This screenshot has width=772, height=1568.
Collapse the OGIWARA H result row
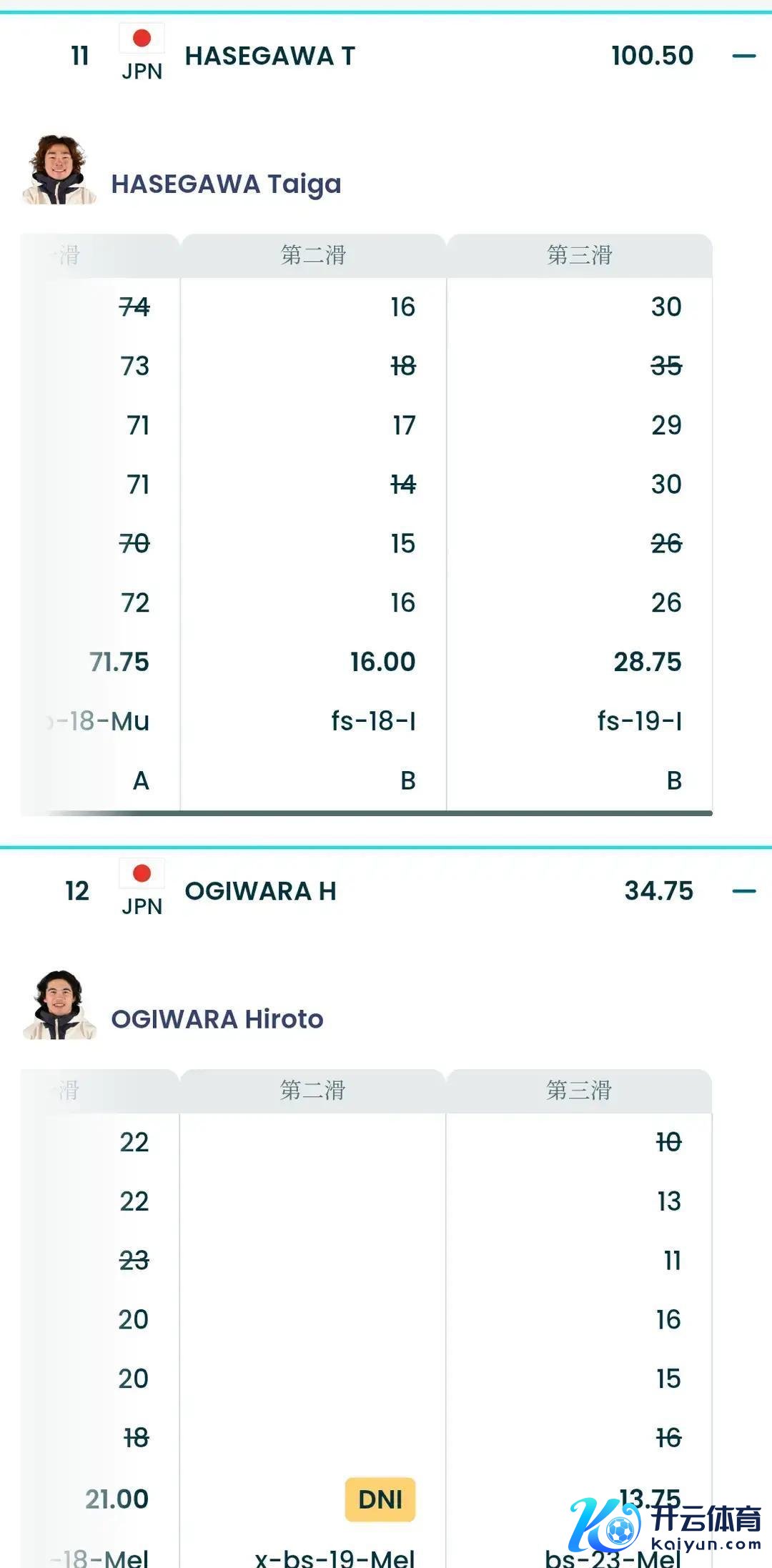click(743, 891)
